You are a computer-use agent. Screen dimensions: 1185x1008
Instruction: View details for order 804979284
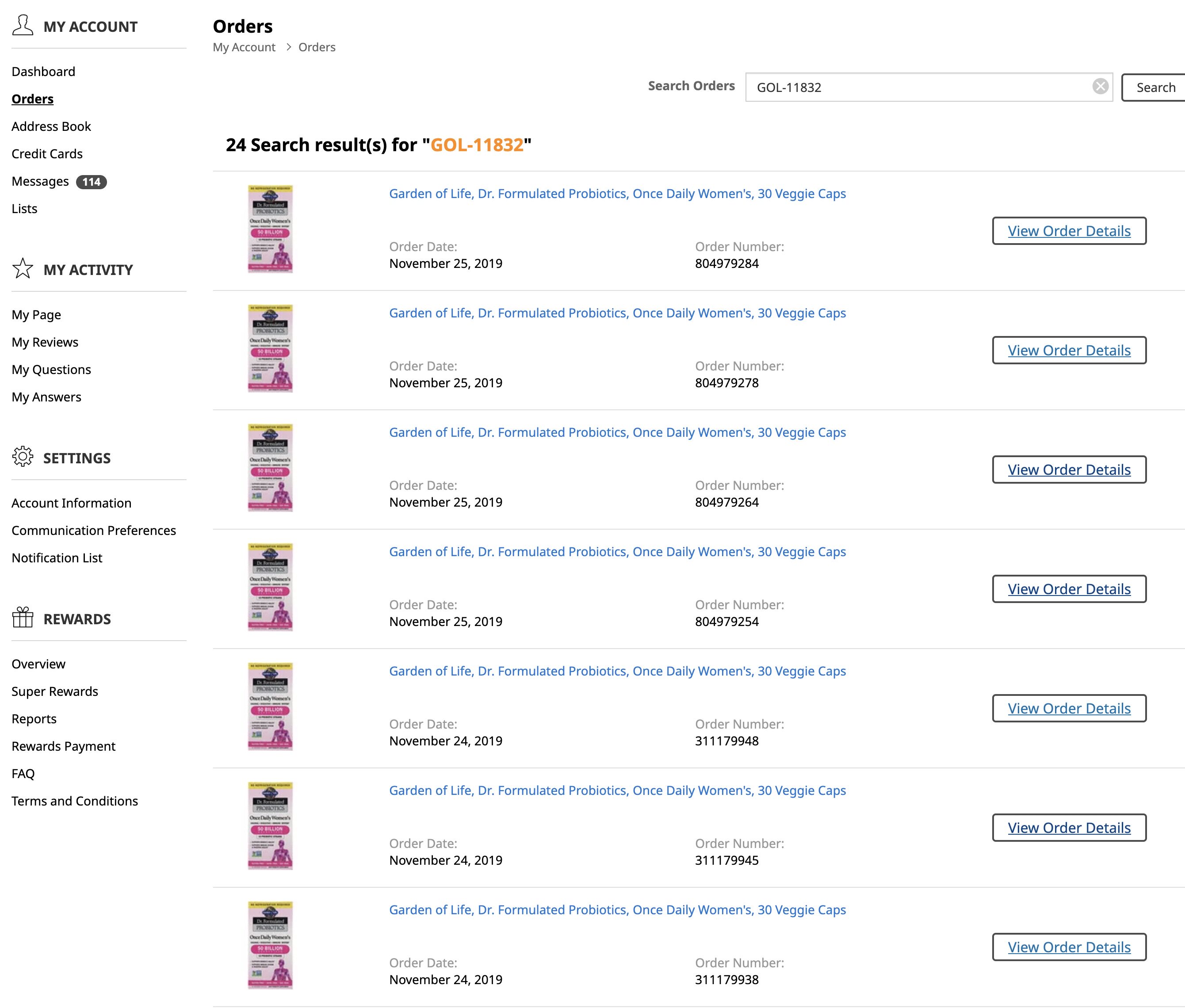pos(1068,231)
